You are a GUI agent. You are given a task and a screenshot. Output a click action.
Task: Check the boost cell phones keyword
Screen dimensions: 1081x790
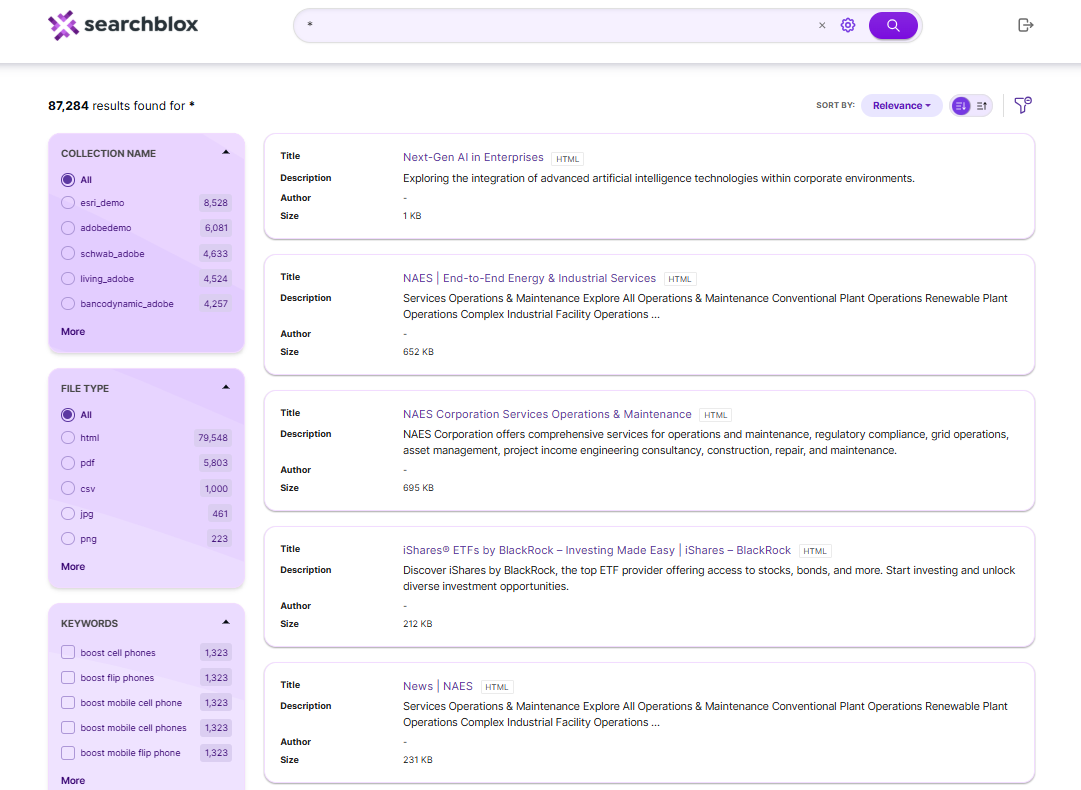pyautogui.click(x=68, y=652)
